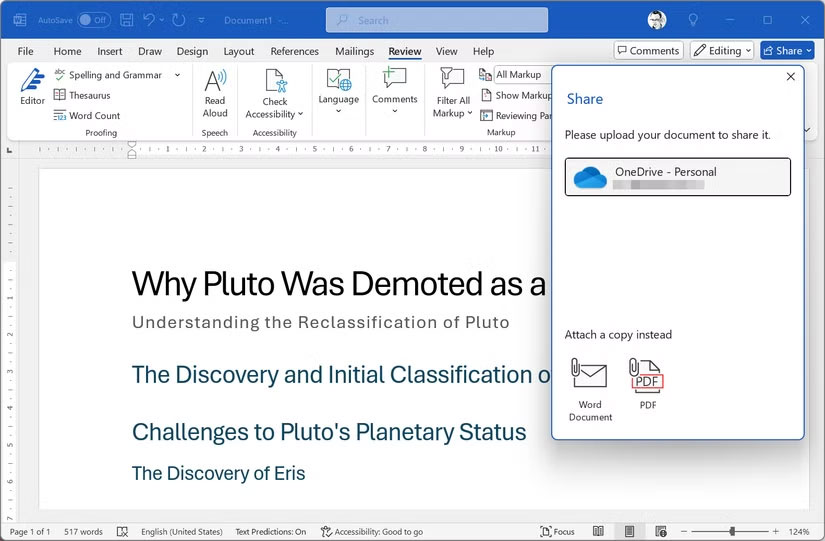
Task: Toggle the AutoSave switch
Action: (x=93, y=20)
